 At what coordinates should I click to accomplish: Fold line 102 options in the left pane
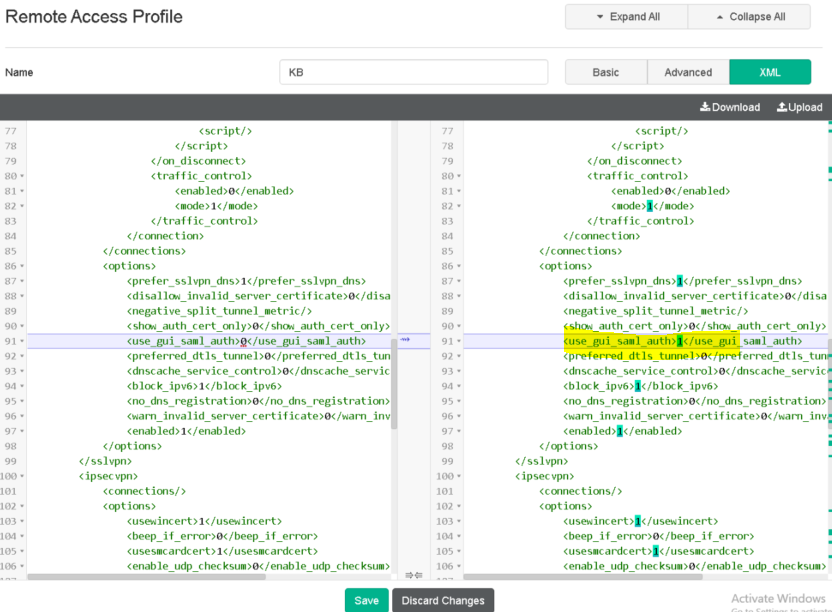[23, 506]
